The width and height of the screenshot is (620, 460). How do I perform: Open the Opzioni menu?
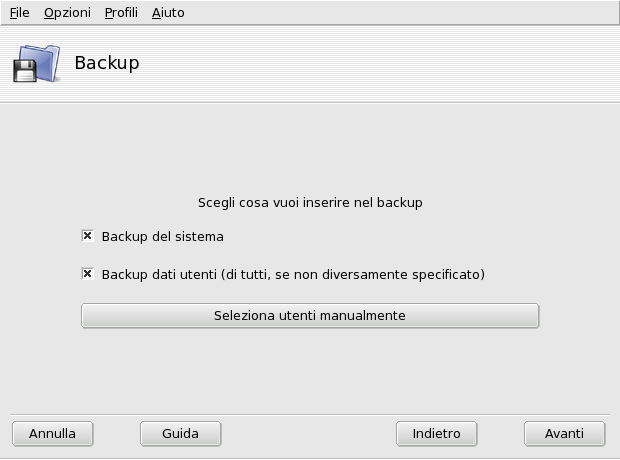[67, 13]
